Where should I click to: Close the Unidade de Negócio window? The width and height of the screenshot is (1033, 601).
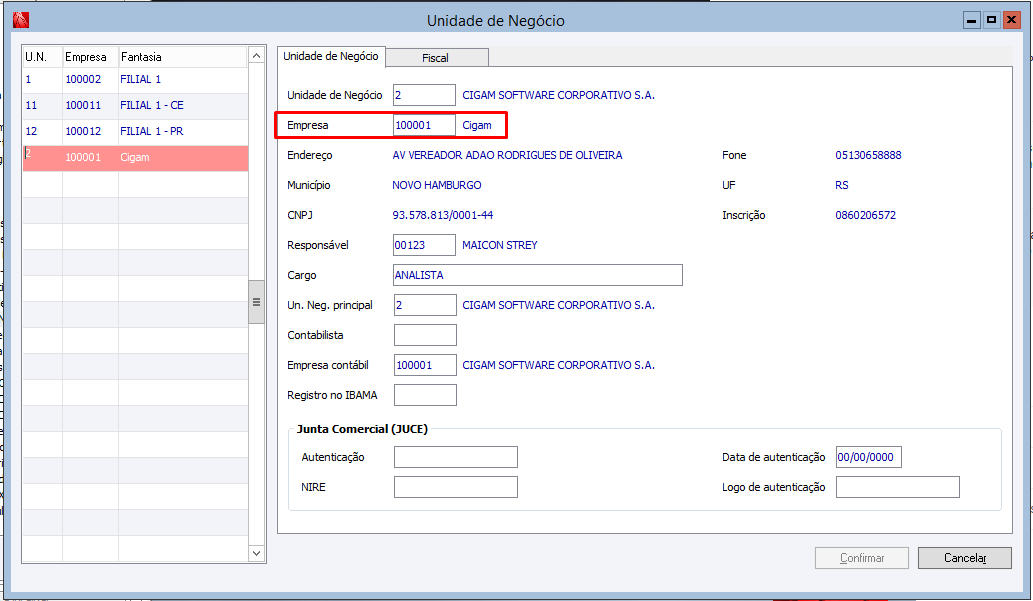click(x=1011, y=20)
